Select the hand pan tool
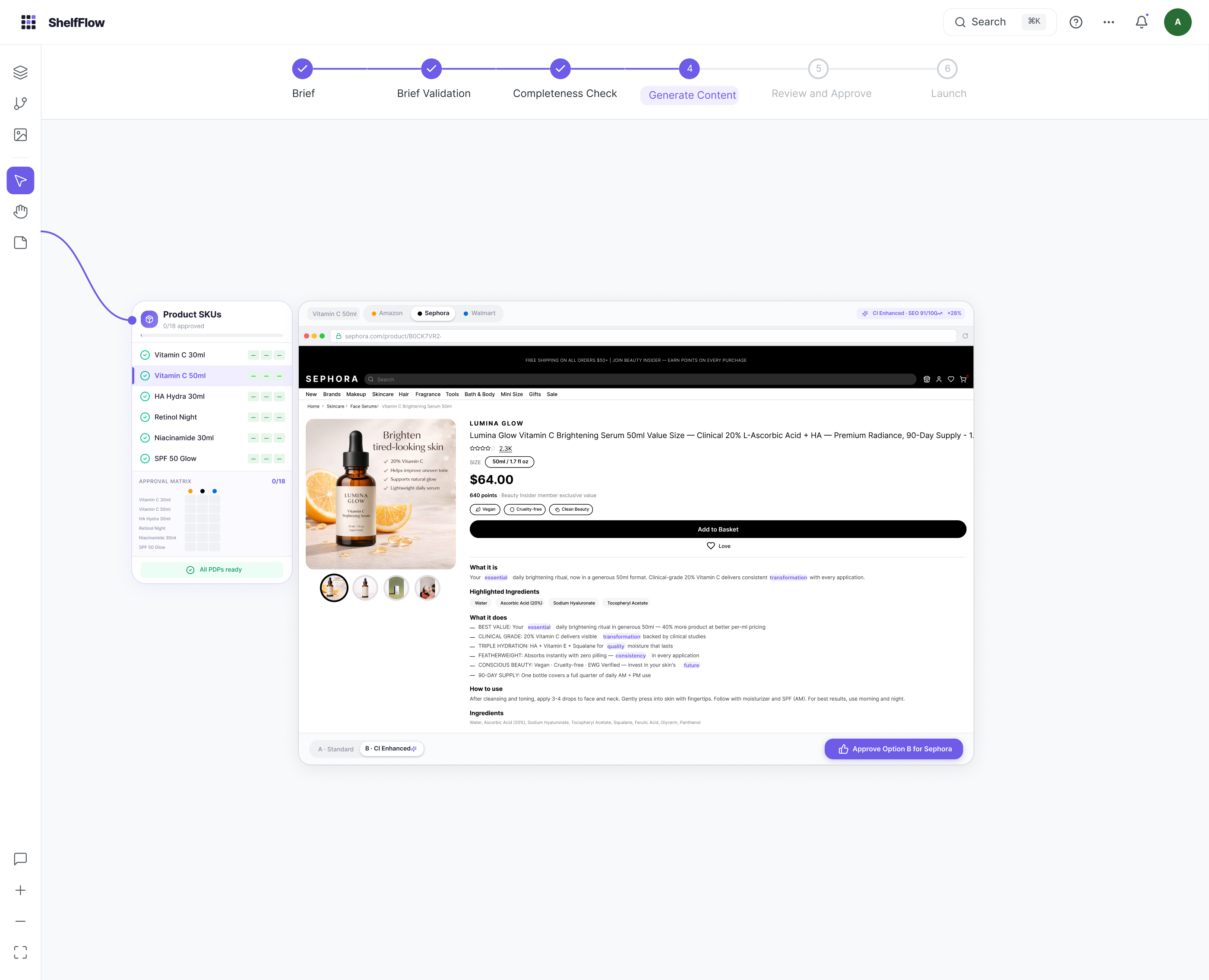The width and height of the screenshot is (1209, 980). 20,212
